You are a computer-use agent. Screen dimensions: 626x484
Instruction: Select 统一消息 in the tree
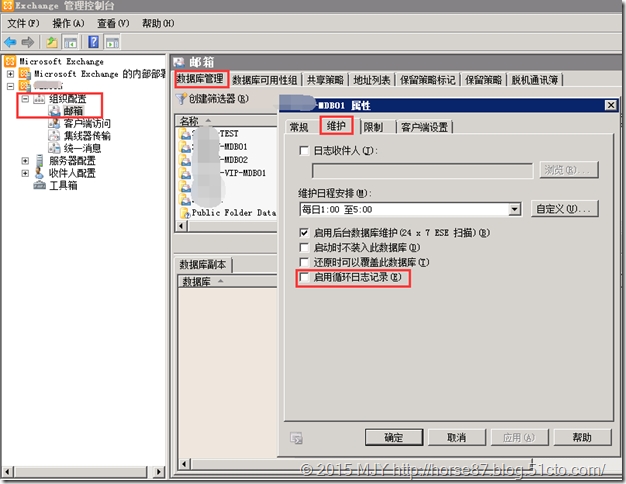pos(82,148)
